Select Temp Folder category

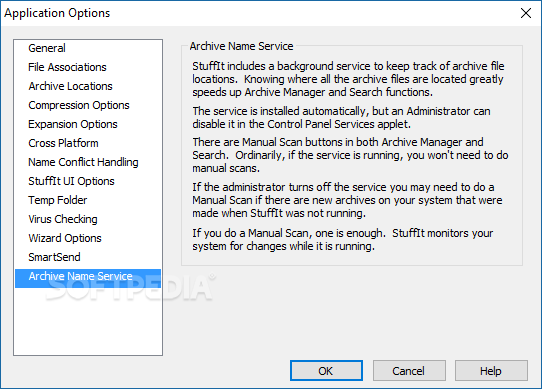click(88, 201)
